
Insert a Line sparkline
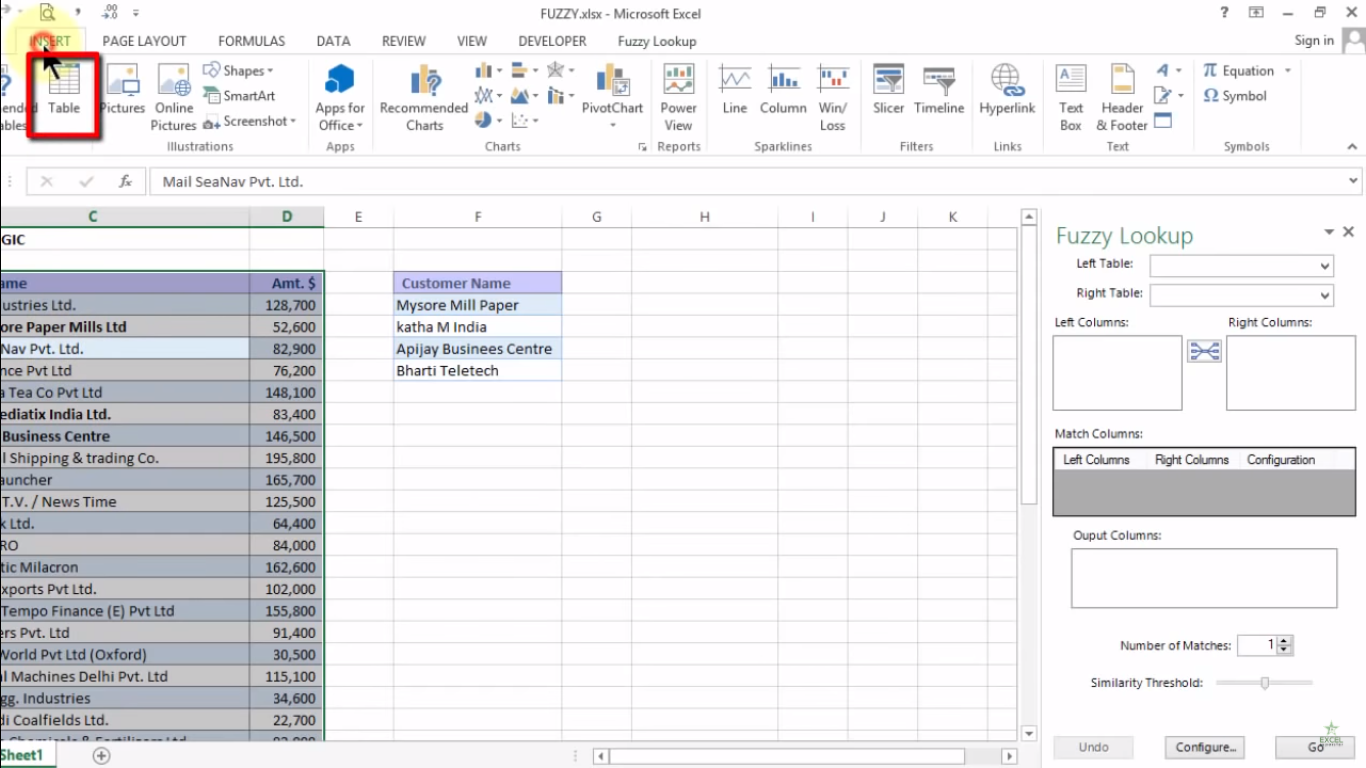(x=735, y=90)
